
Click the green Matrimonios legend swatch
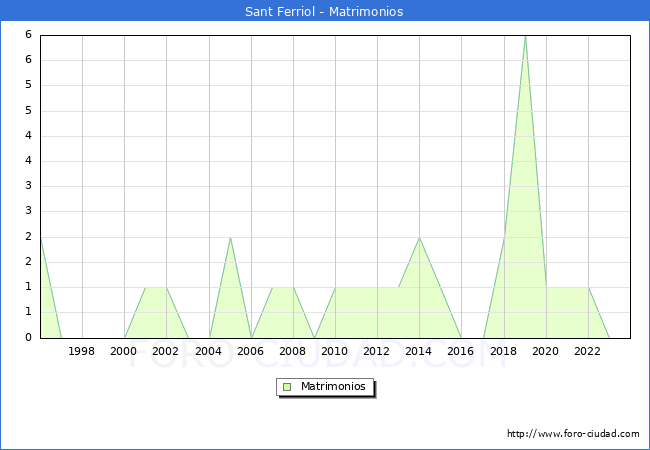pyautogui.click(x=286, y=386)
